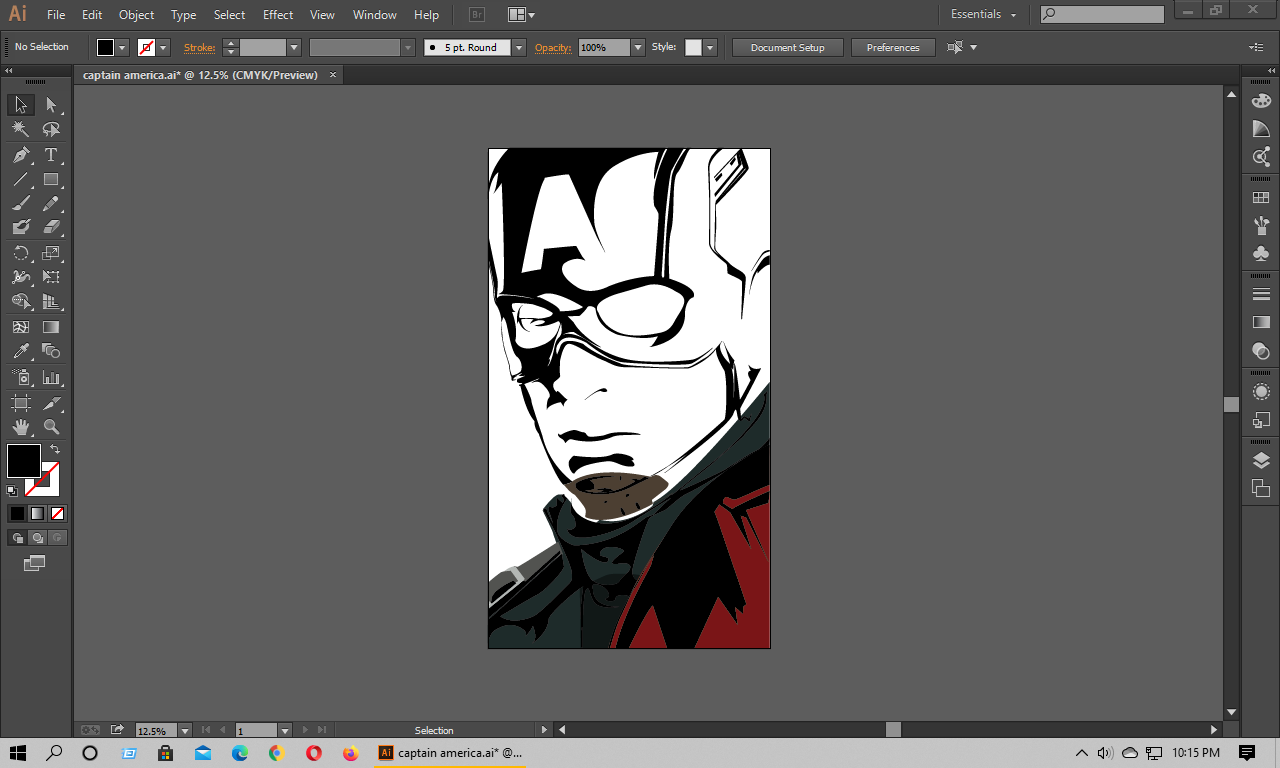Swap fill and stroke colors arrow
This screenshot has width=1280, height=768.
pyautogui.click(x=55, y=449)
